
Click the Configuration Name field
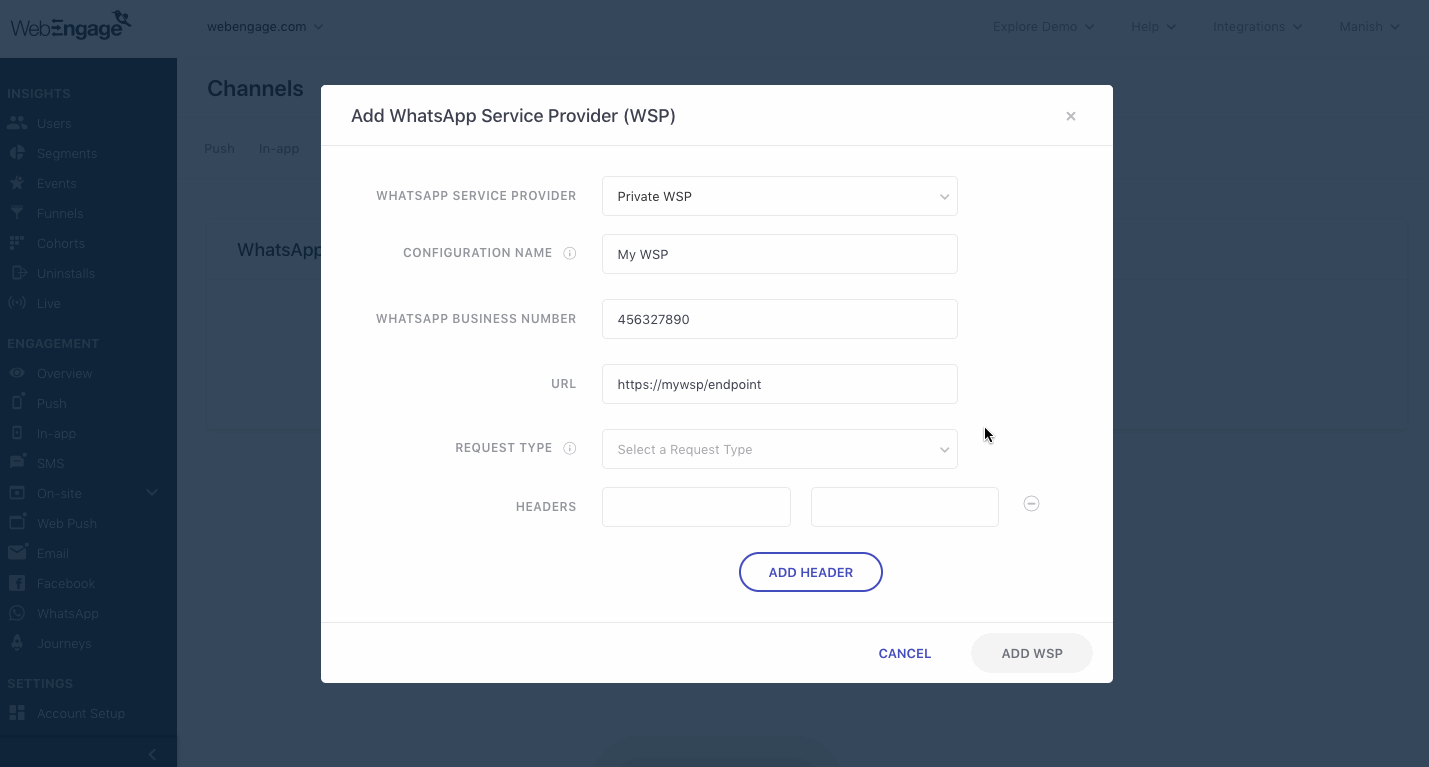(780, 254)
